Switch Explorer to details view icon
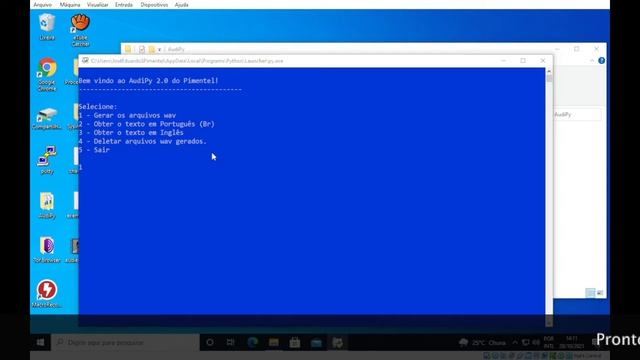This screenshot has height=360, width=640. tap(590, 293)
